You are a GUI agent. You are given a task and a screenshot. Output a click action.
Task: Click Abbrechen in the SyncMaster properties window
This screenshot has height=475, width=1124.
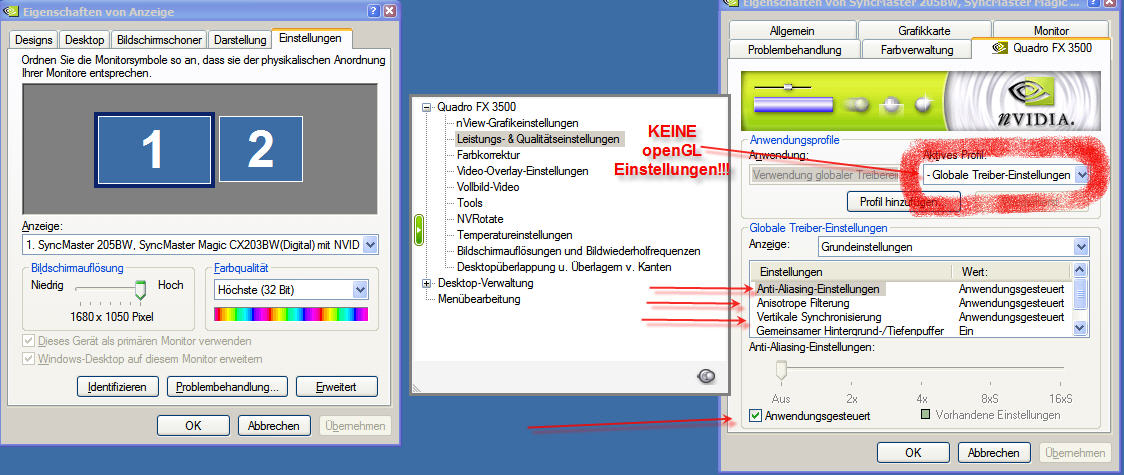tap(994, 453)
